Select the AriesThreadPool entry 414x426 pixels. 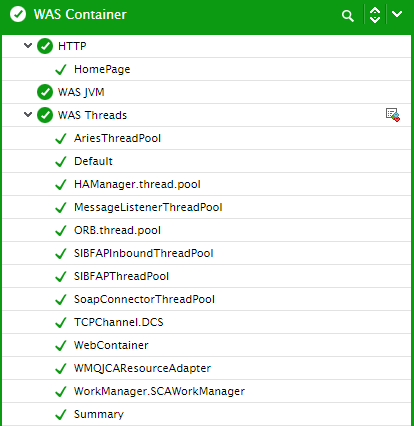117,138
